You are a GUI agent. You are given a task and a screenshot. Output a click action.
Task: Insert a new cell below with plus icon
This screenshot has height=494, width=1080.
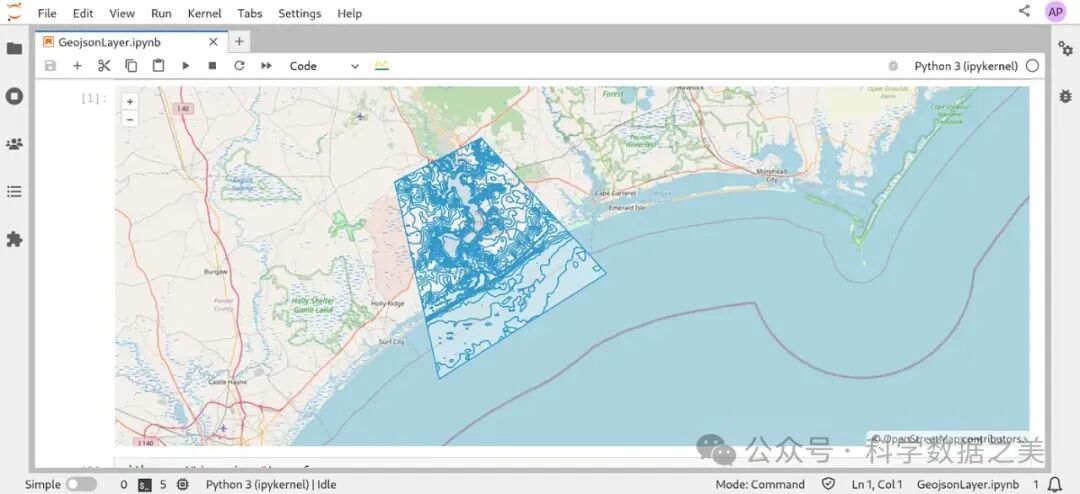point(77,66)
